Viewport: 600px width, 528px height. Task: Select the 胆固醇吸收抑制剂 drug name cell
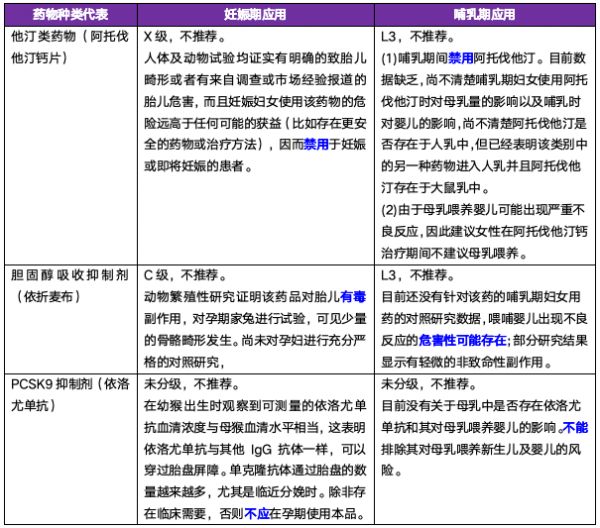69,282
